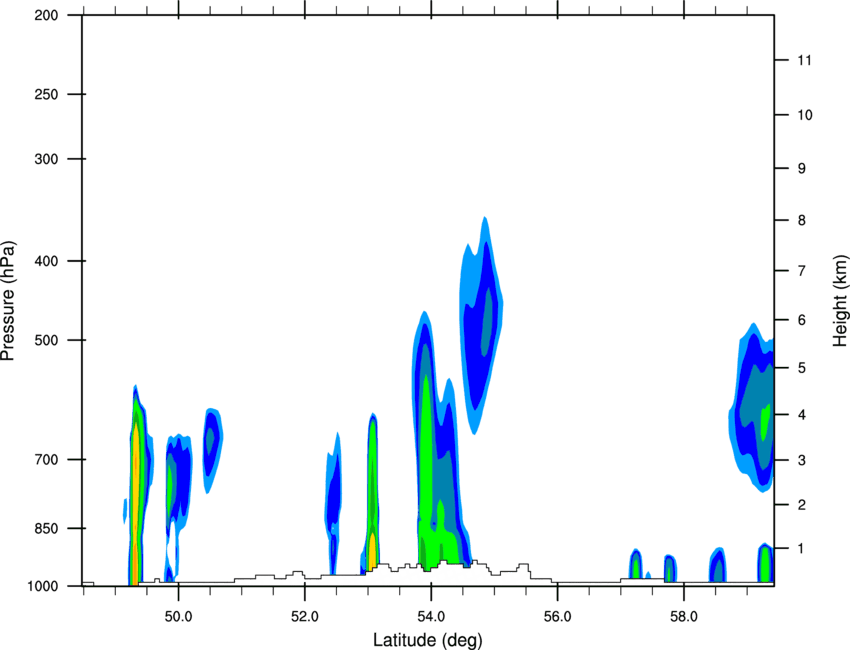Click the 250 pressure tick label

[x=46, y=94]
